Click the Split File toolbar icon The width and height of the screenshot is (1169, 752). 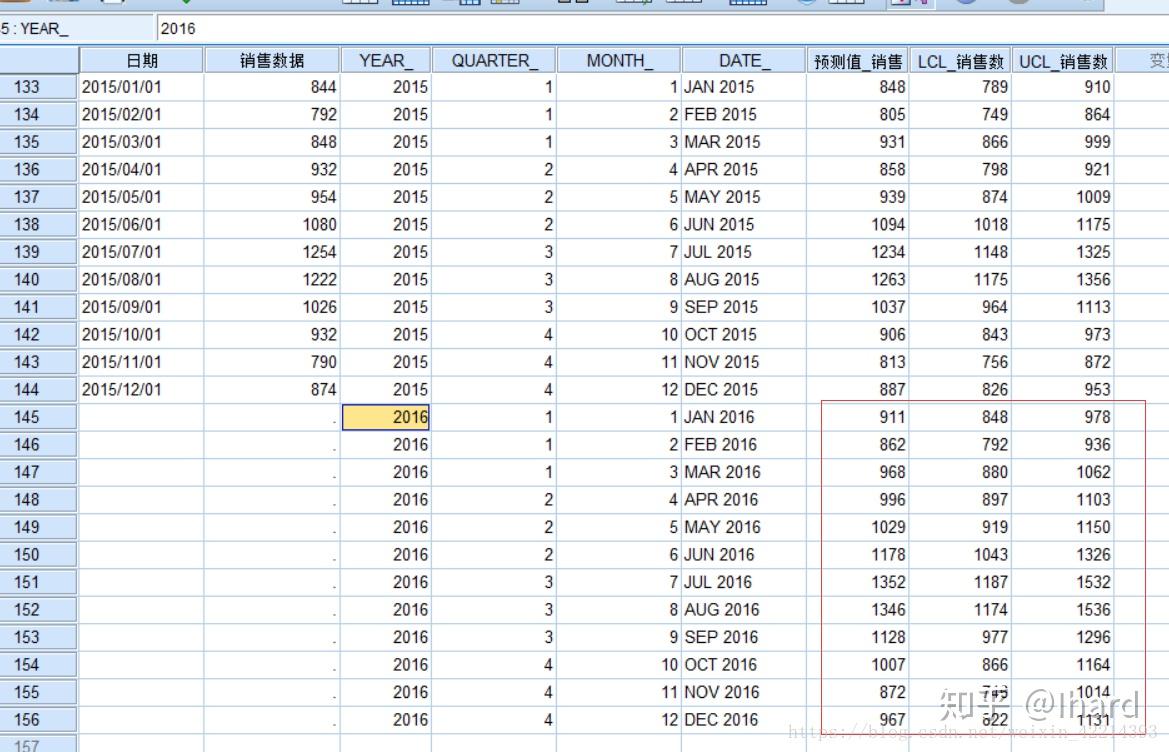click(748, 5)
